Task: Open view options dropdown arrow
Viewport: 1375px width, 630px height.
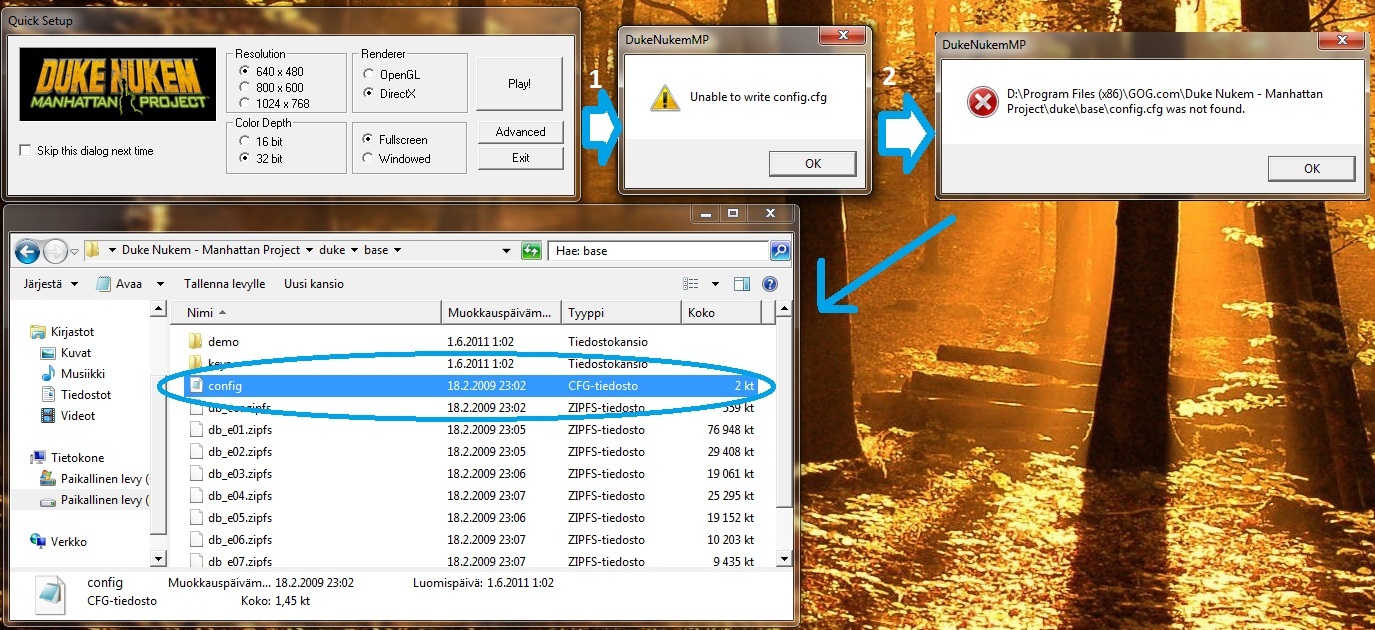Action: [x=715, y=284]
